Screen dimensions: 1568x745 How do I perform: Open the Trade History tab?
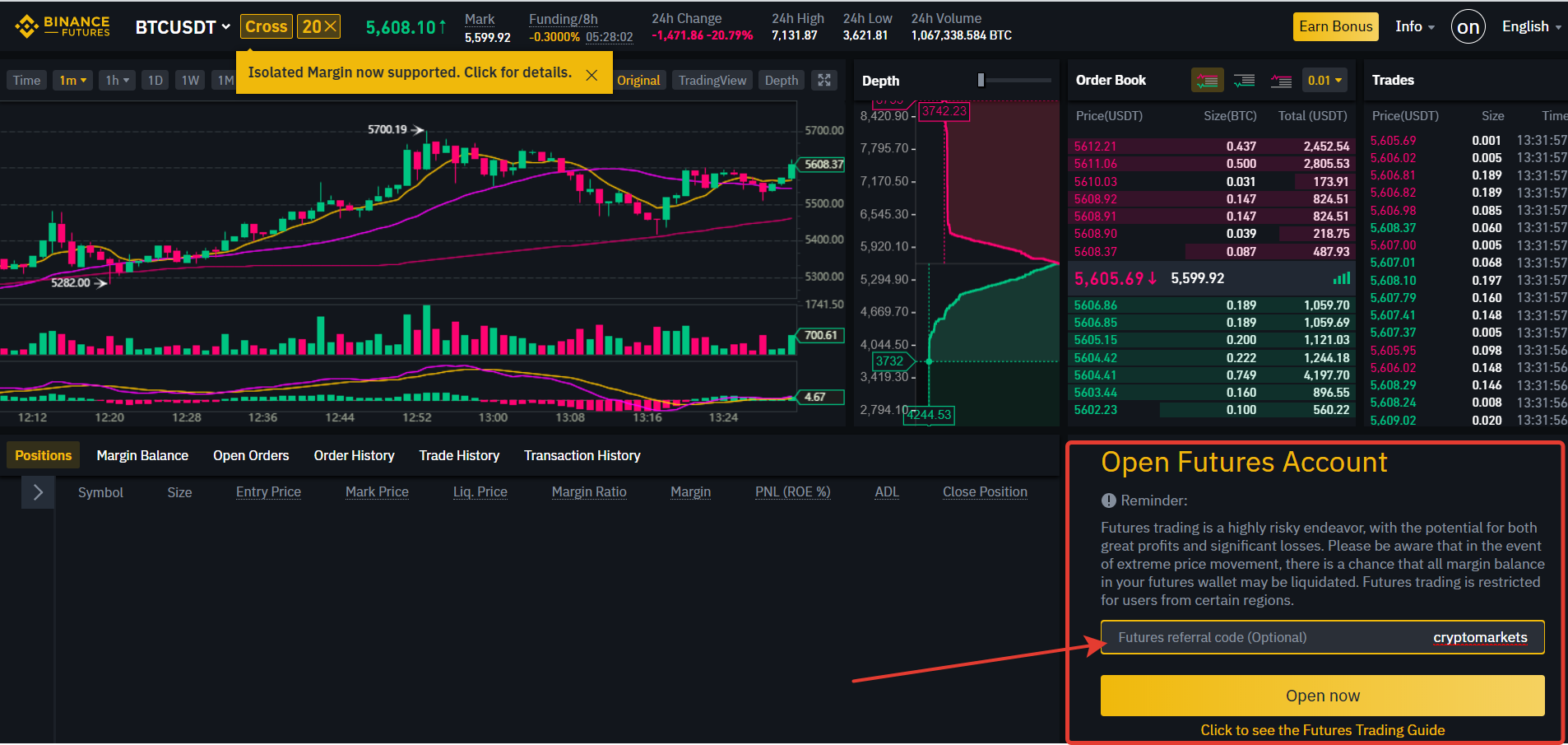click(x=459, y=455)
